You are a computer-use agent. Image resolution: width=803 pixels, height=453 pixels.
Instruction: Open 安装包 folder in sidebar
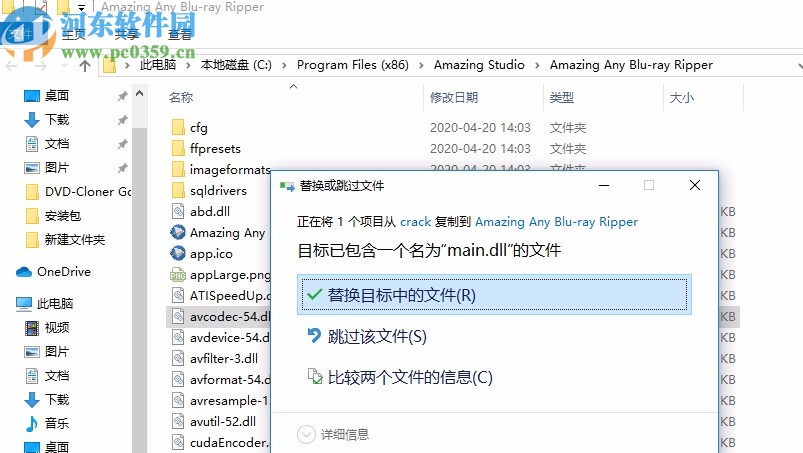click(x=62, y=215)
